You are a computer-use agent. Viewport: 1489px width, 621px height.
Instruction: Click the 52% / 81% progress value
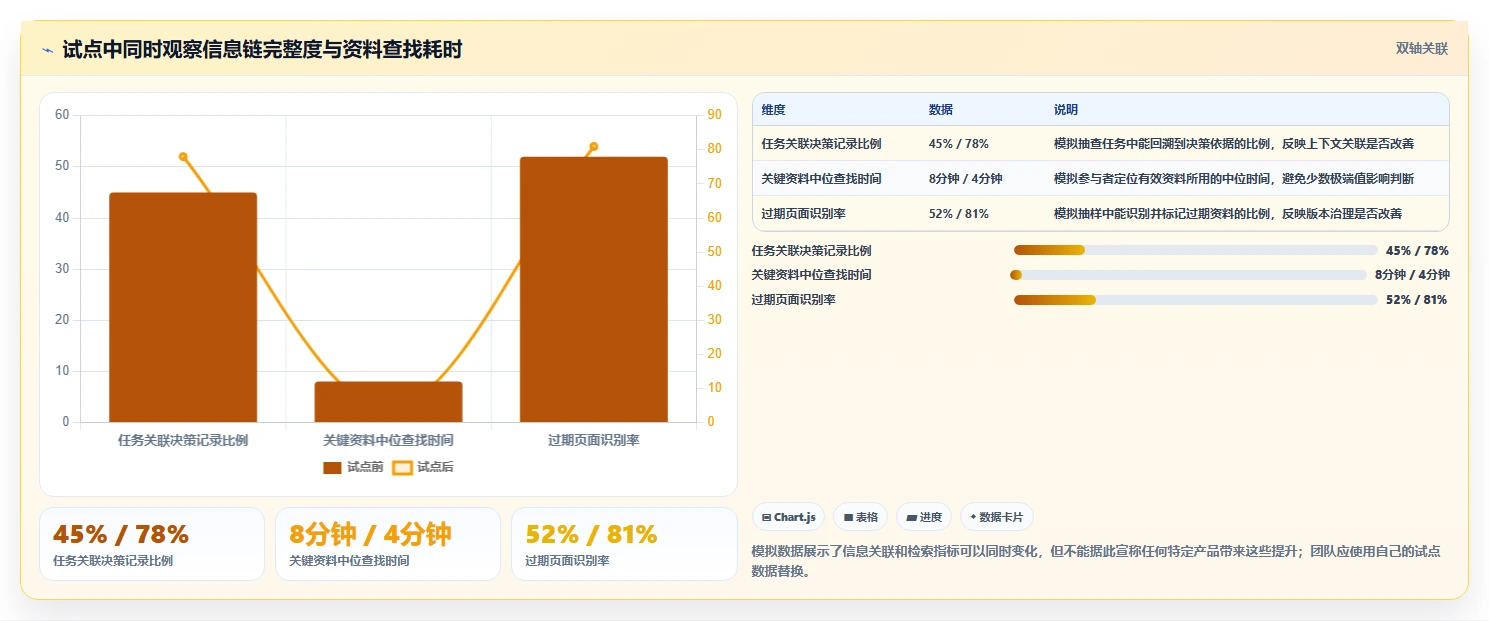pyautogui.click(x=1417, y=300)
